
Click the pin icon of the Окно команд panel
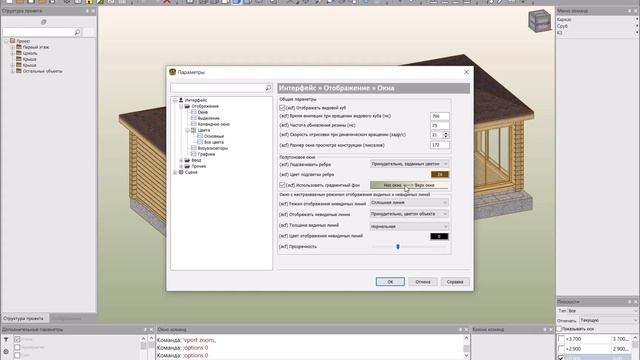tap(460, 329)
